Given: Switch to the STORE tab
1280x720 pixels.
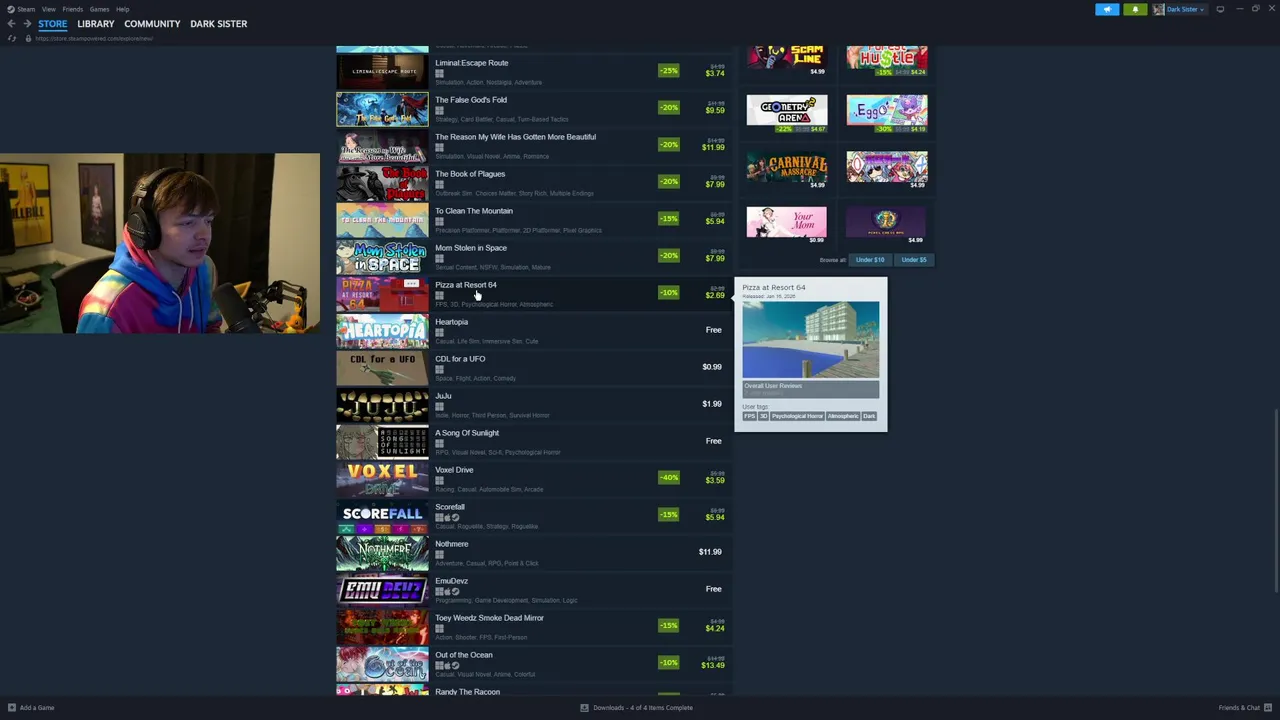Looking at the screenshot, I should point(53,24).
